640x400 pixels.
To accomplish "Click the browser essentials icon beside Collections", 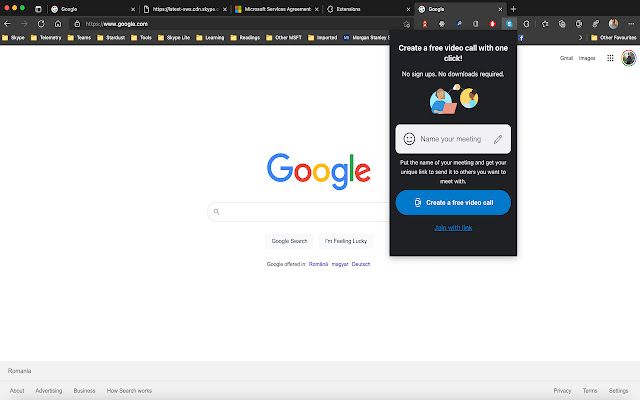I will (x=579, y=24).
